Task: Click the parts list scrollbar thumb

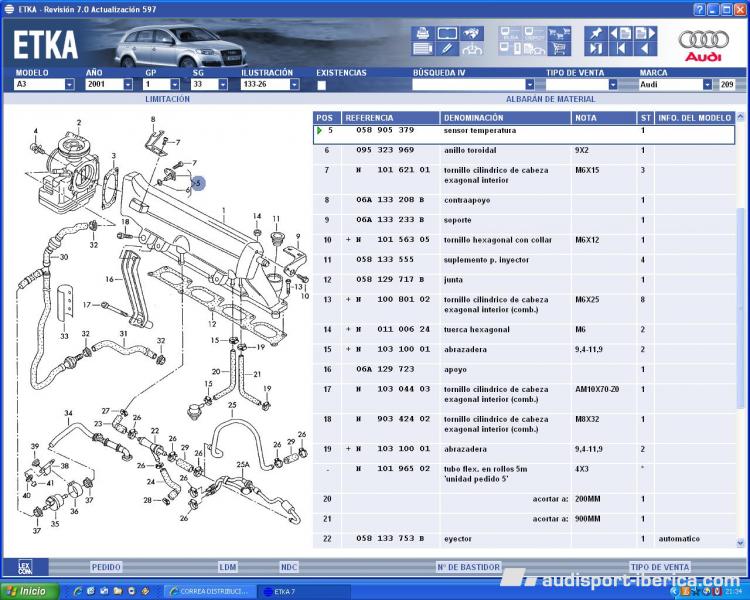Action: pyautogui.click(x=740, y=308)
